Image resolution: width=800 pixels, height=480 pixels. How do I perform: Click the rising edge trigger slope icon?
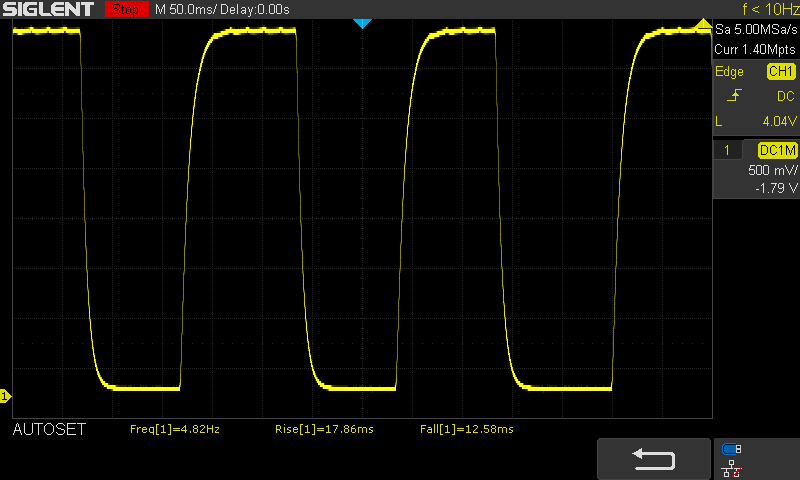734,95
